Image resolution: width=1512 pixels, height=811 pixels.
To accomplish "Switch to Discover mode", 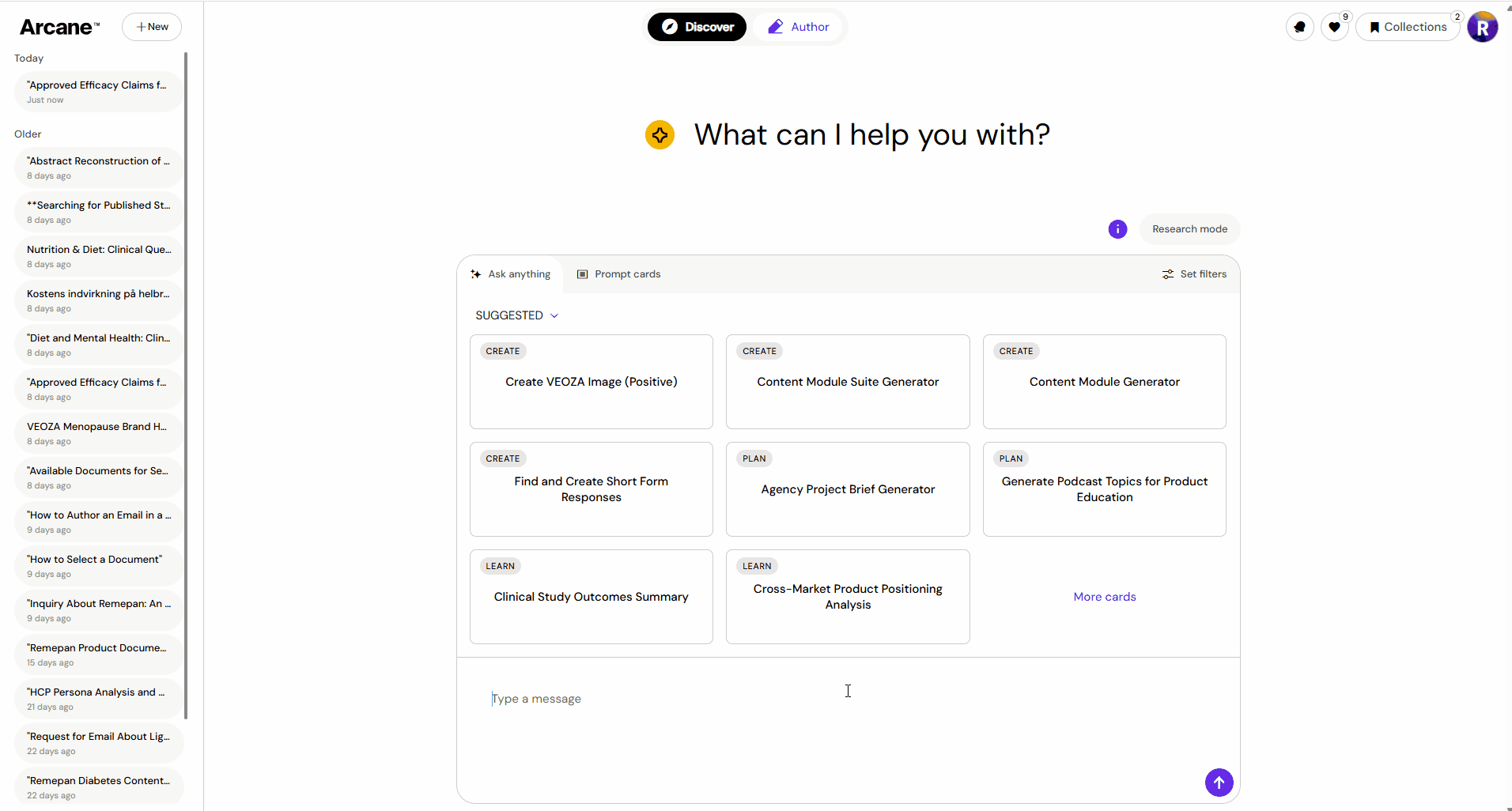I will point(697,27).
